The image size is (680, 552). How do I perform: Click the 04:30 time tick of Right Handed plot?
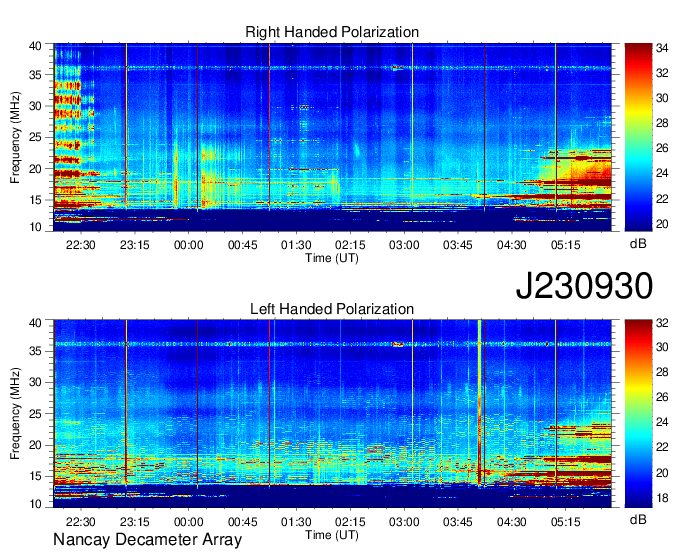click(512, 245)
